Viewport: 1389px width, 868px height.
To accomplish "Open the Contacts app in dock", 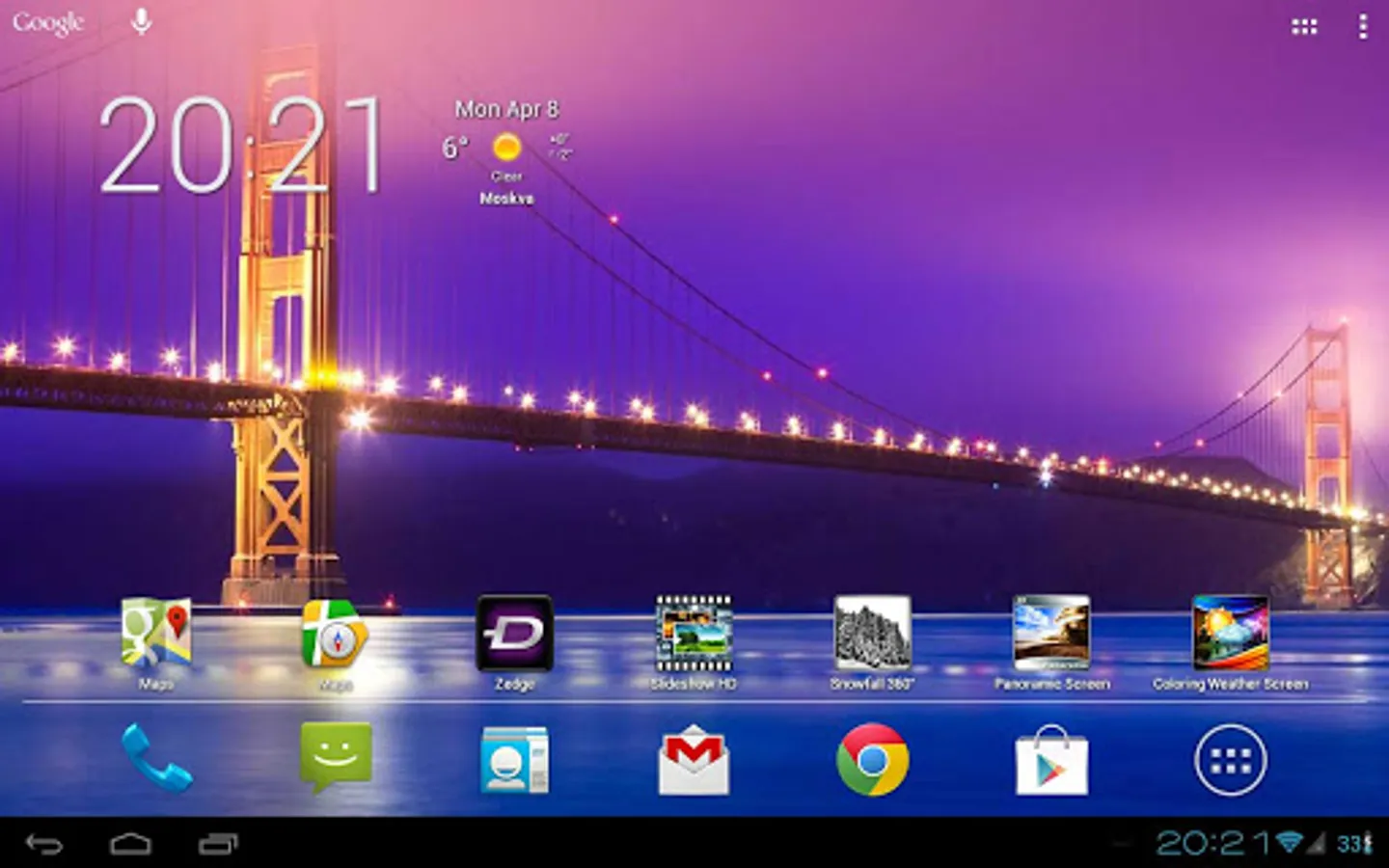I will click(514, 760).
